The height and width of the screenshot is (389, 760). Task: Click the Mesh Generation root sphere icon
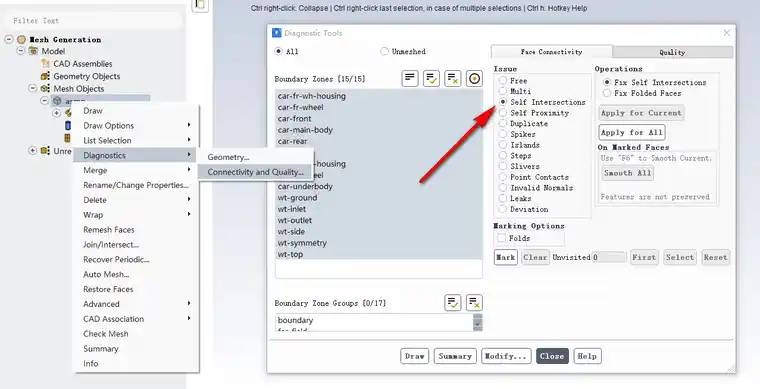pos(21,40)
